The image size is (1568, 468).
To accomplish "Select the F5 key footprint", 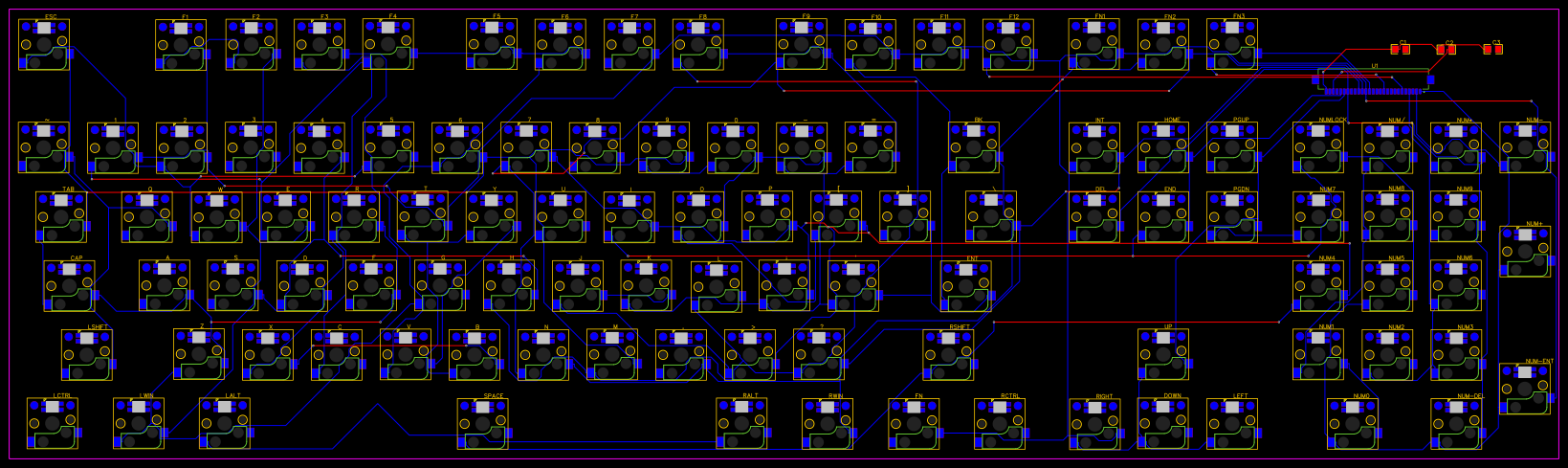I will tap(492, 45).
